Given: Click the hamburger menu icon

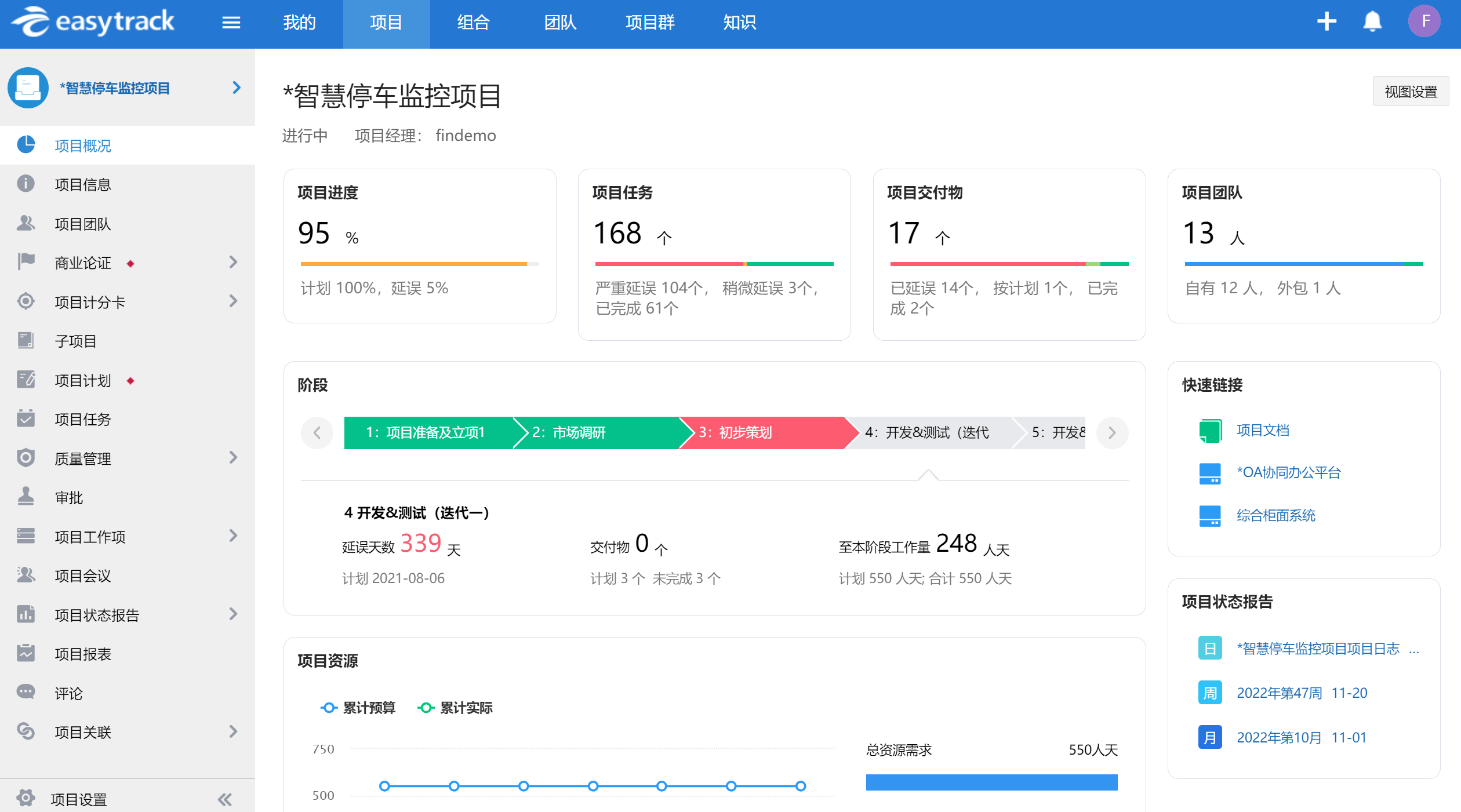Looking at the screenshot, I should point(231,23).
